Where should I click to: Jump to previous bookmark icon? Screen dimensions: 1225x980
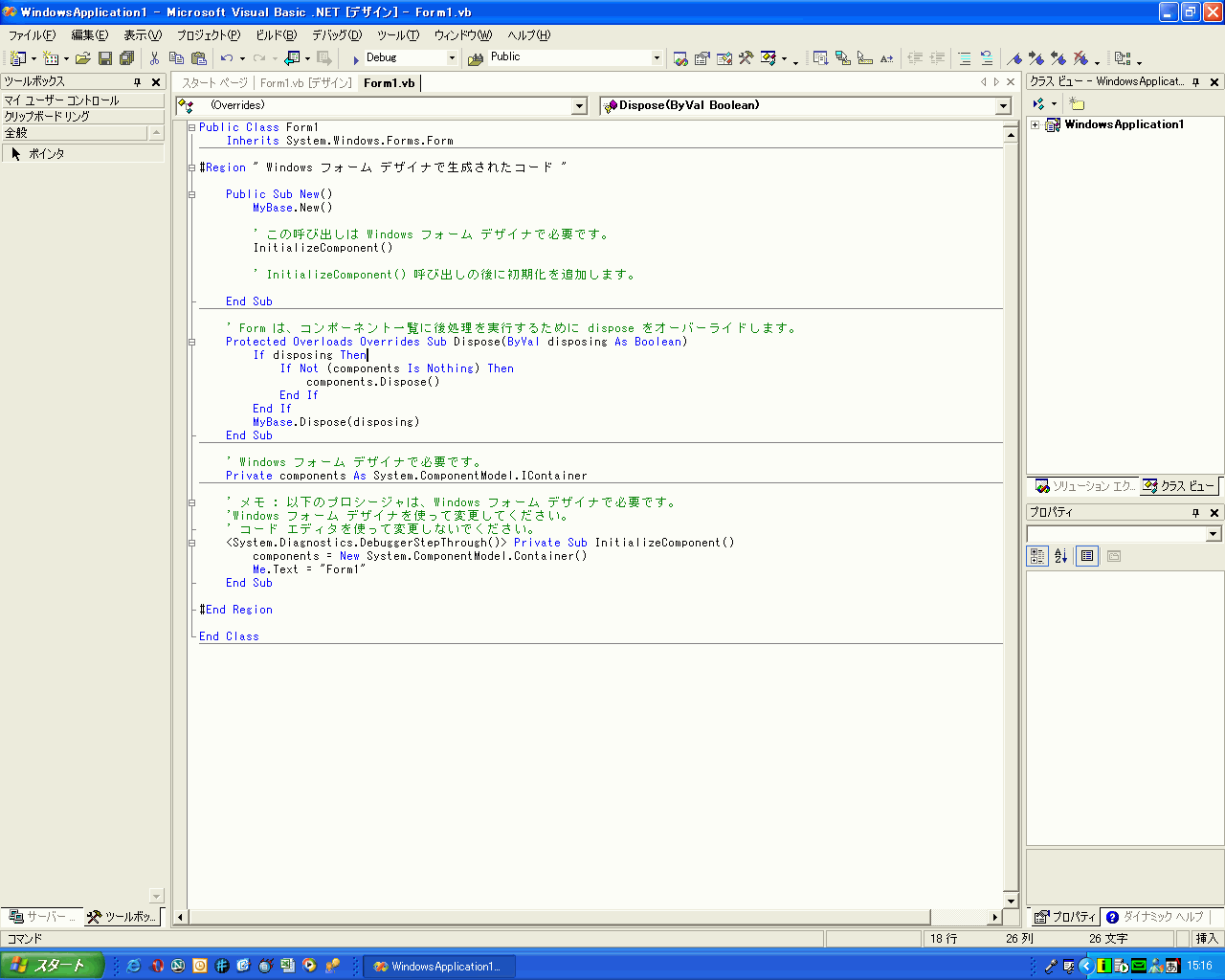1058,58
